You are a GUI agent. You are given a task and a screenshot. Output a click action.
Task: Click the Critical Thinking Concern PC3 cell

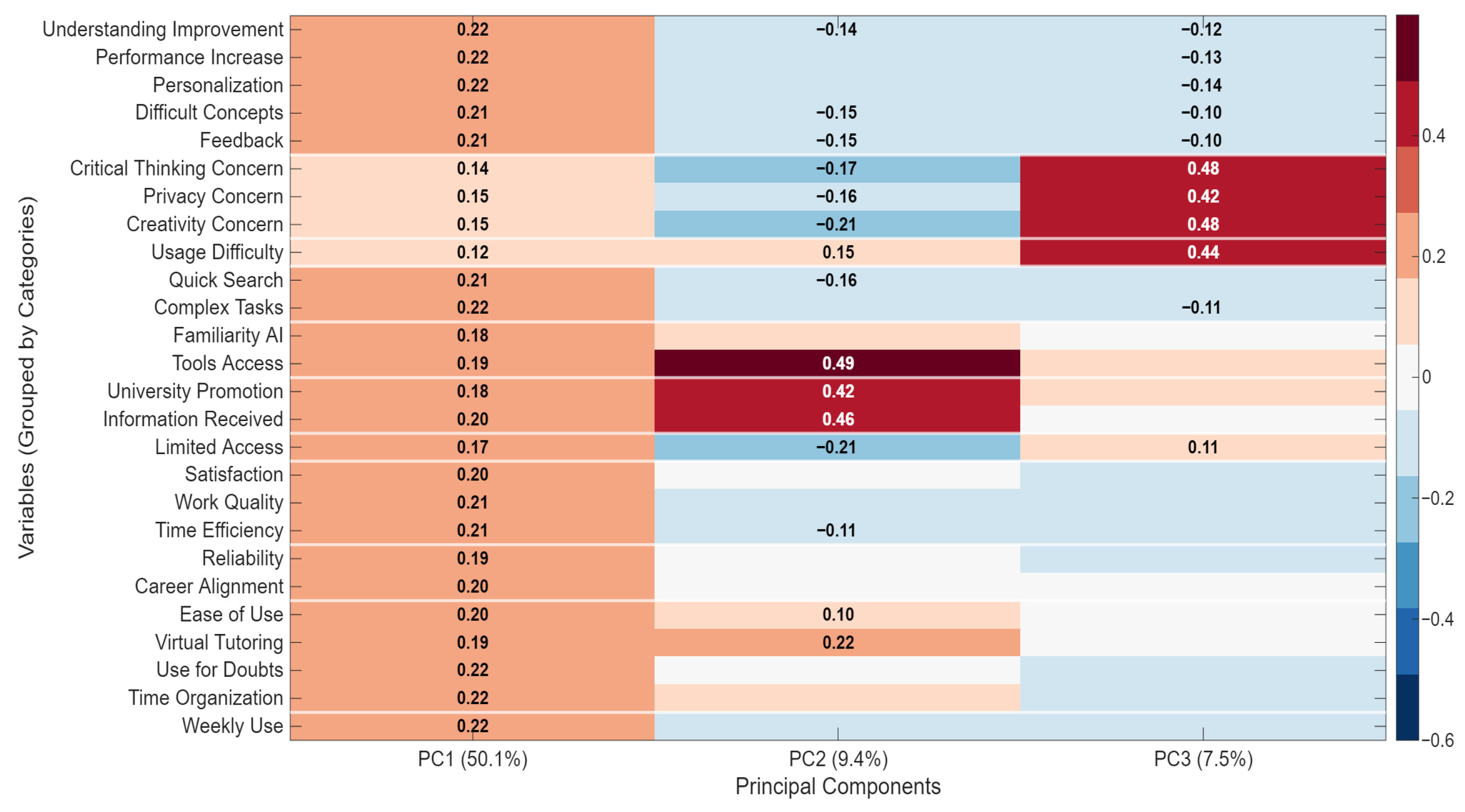pyautogui.click(x=1202, y=168)
